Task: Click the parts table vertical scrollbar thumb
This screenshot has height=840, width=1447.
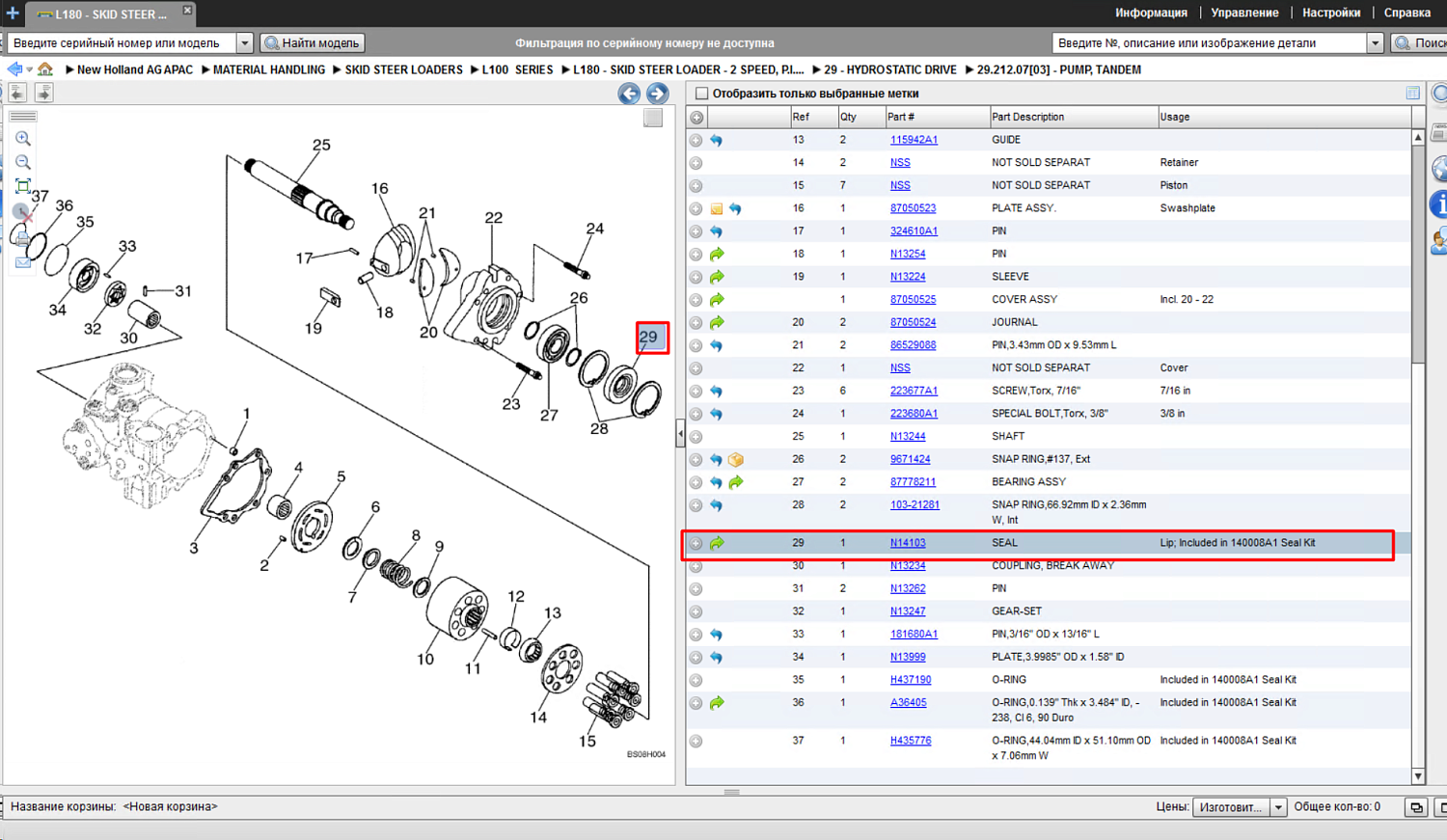Action: click(x=1418, y=254)
